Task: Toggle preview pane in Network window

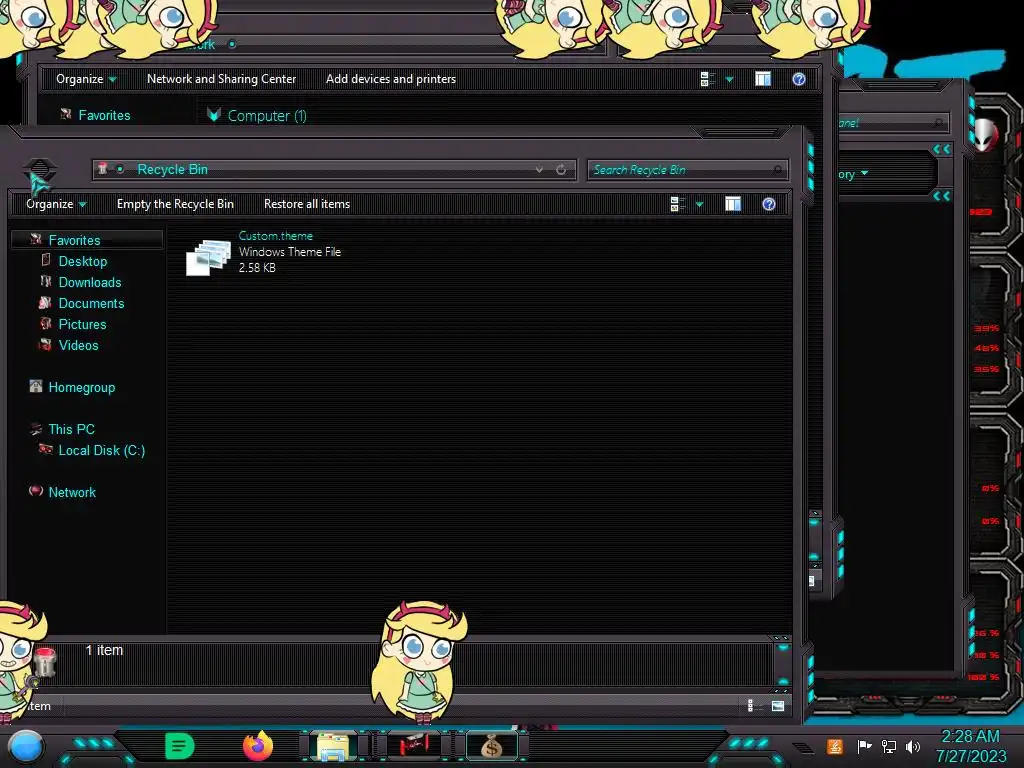Action: pyautogui.click(x=763, y=79)
